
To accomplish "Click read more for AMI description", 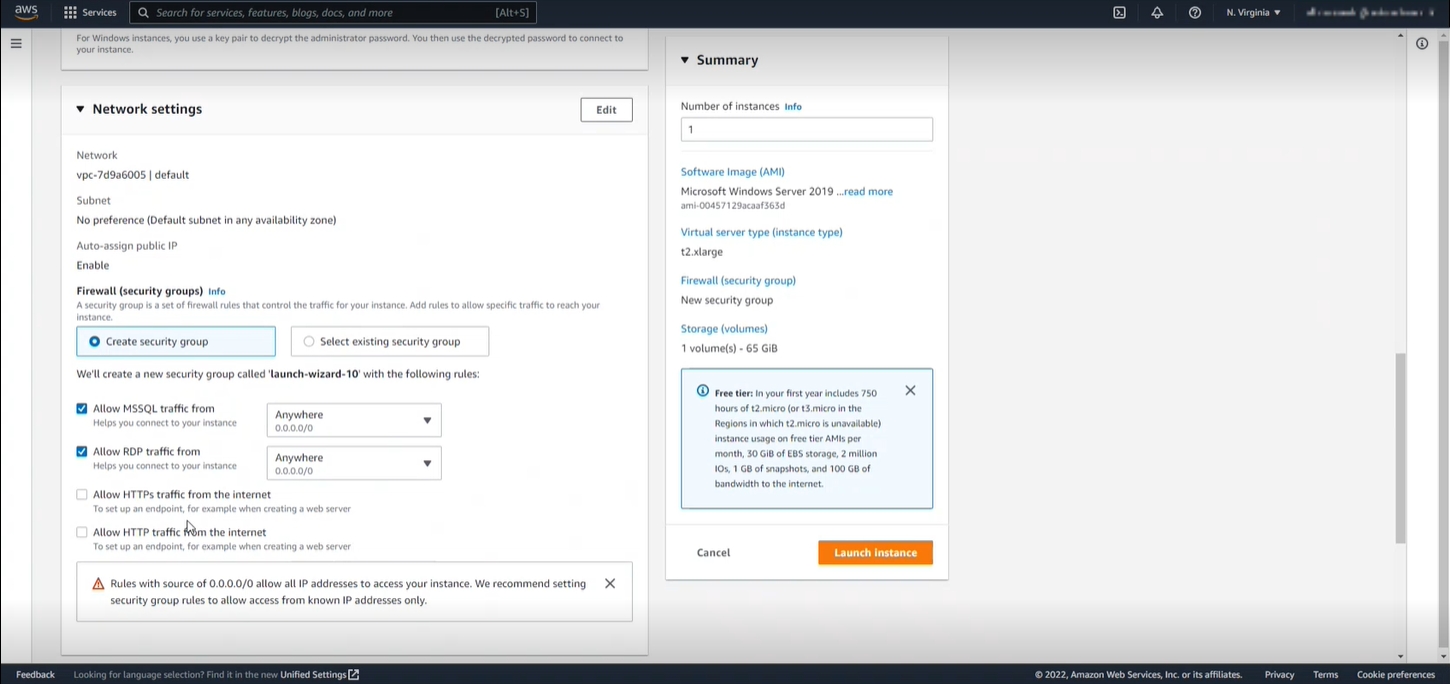I will [x=868, y=192].
